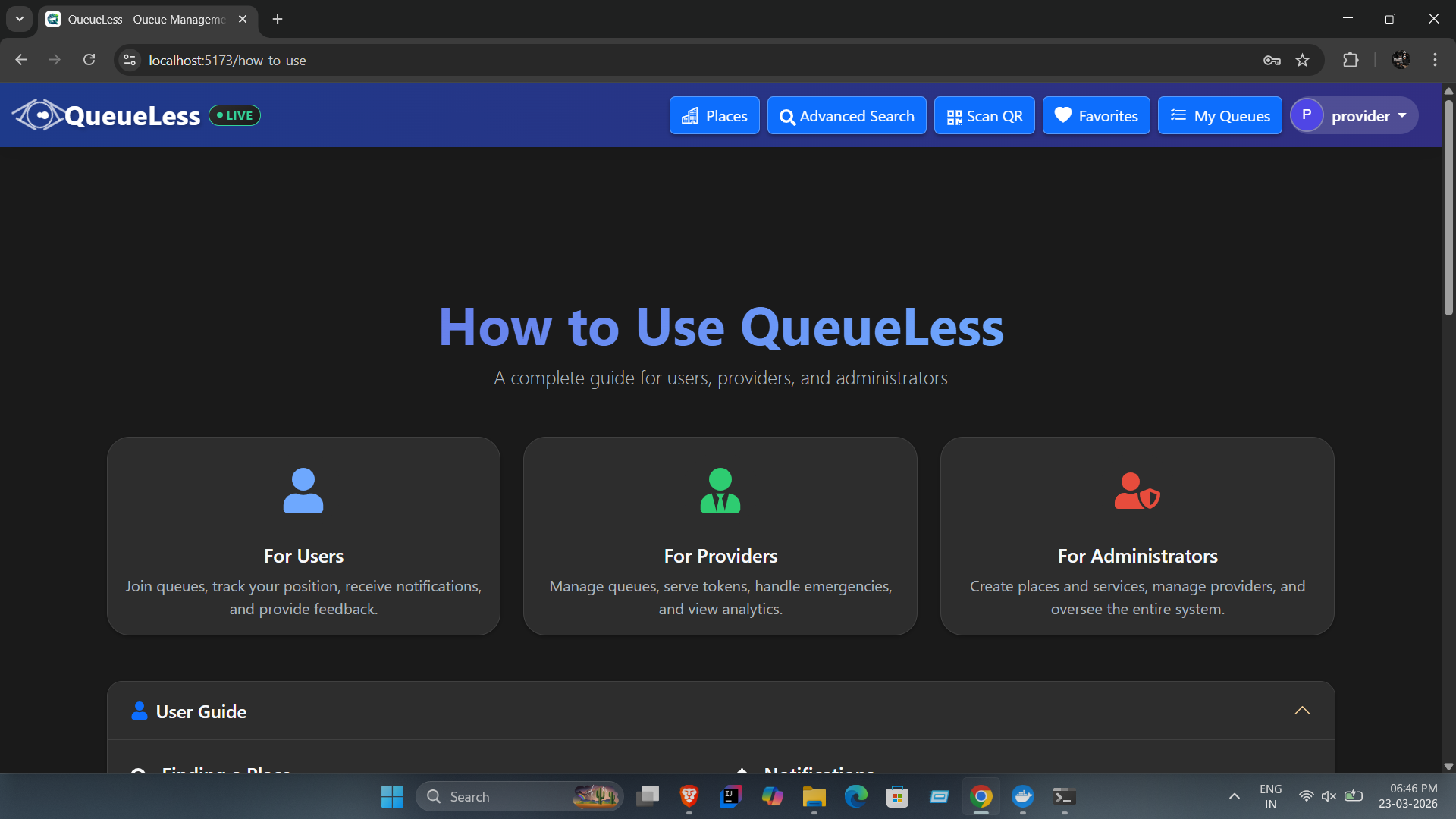1456x819 pixels.
Task: Open File Explorer from taskbar
Action: (x=814, y=796)
